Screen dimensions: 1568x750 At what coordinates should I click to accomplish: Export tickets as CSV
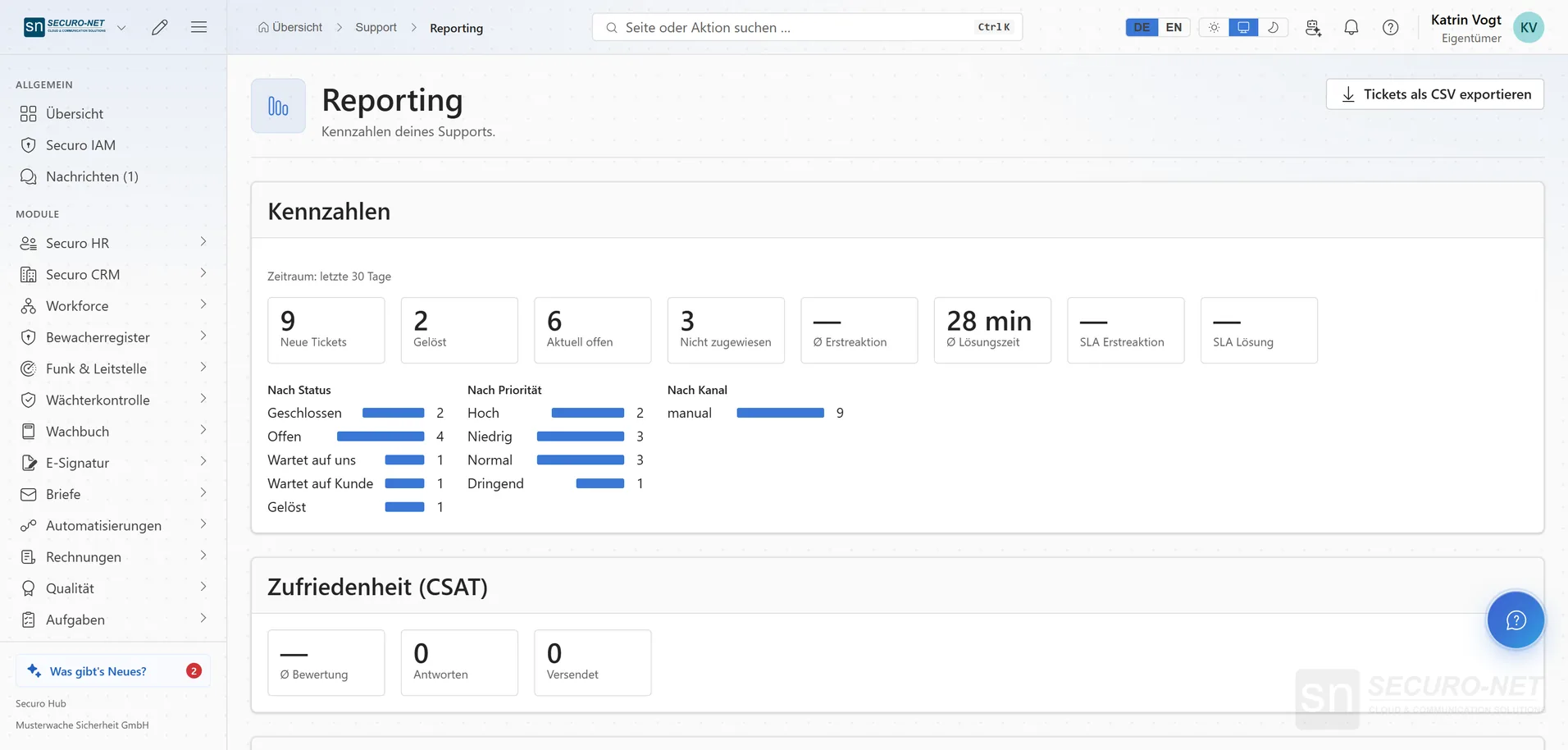click(x=1434, y=94)
